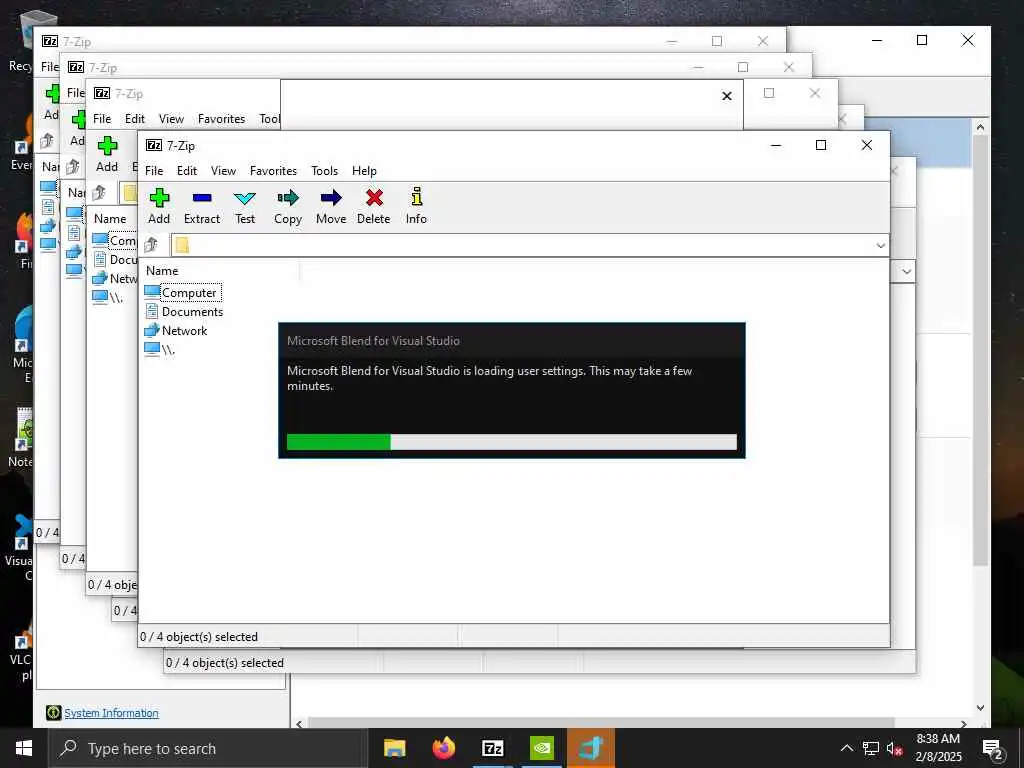Open View menu in the third 7-Zip window
The width and height of the screenshot is (1024, 768).
pos(171,119)
